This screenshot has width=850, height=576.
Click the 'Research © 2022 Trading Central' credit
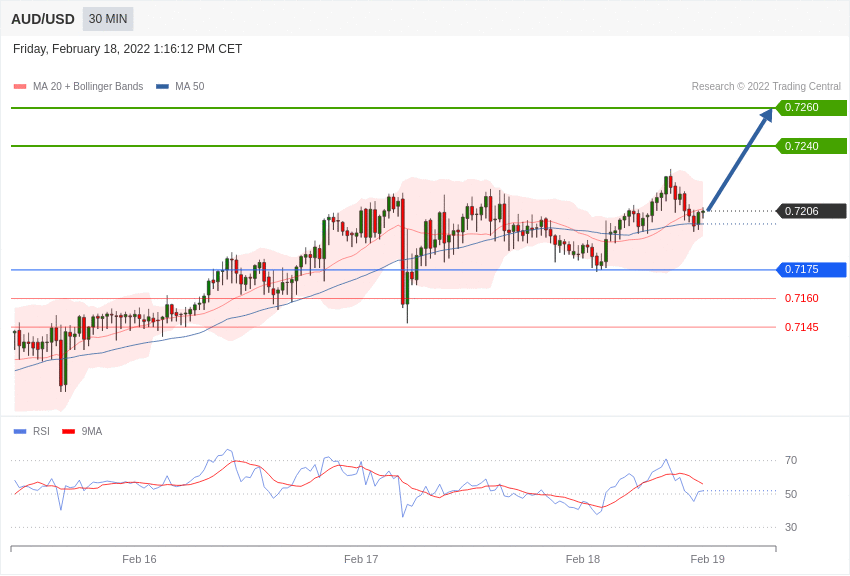[766, 86]
